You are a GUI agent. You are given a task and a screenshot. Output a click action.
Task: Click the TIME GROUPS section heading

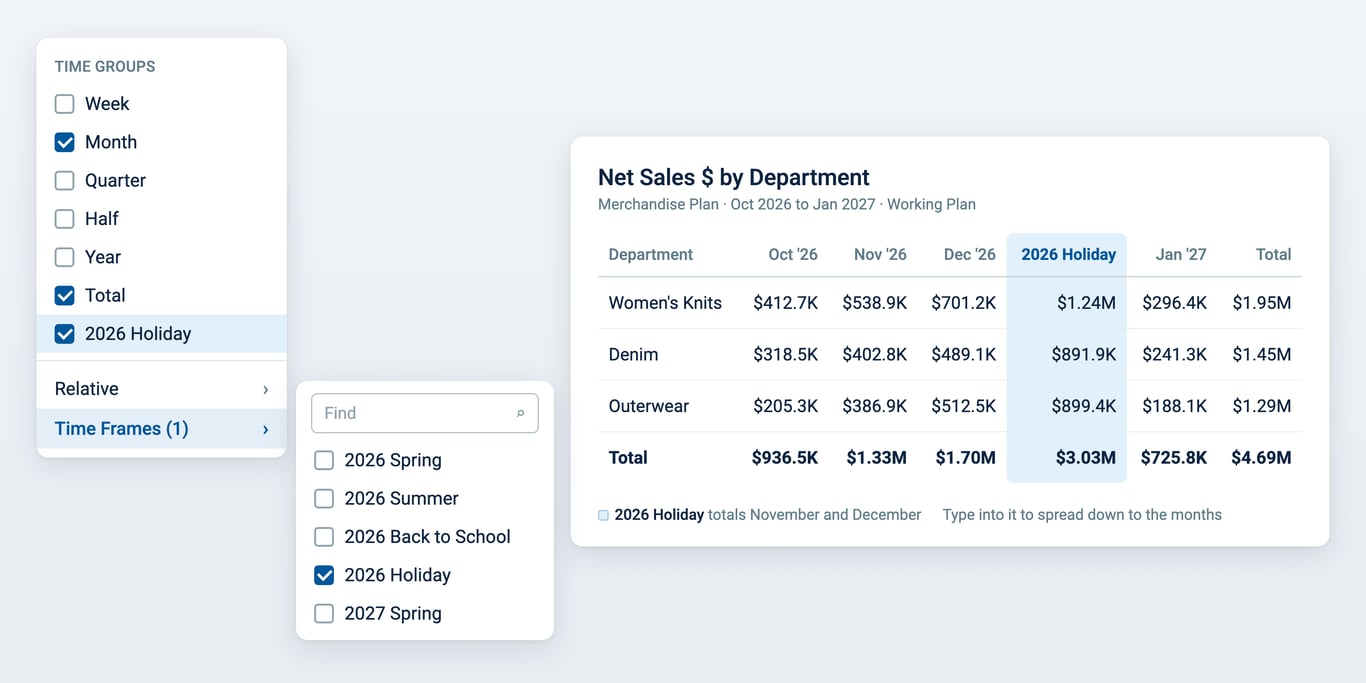(x=105, y=67)
